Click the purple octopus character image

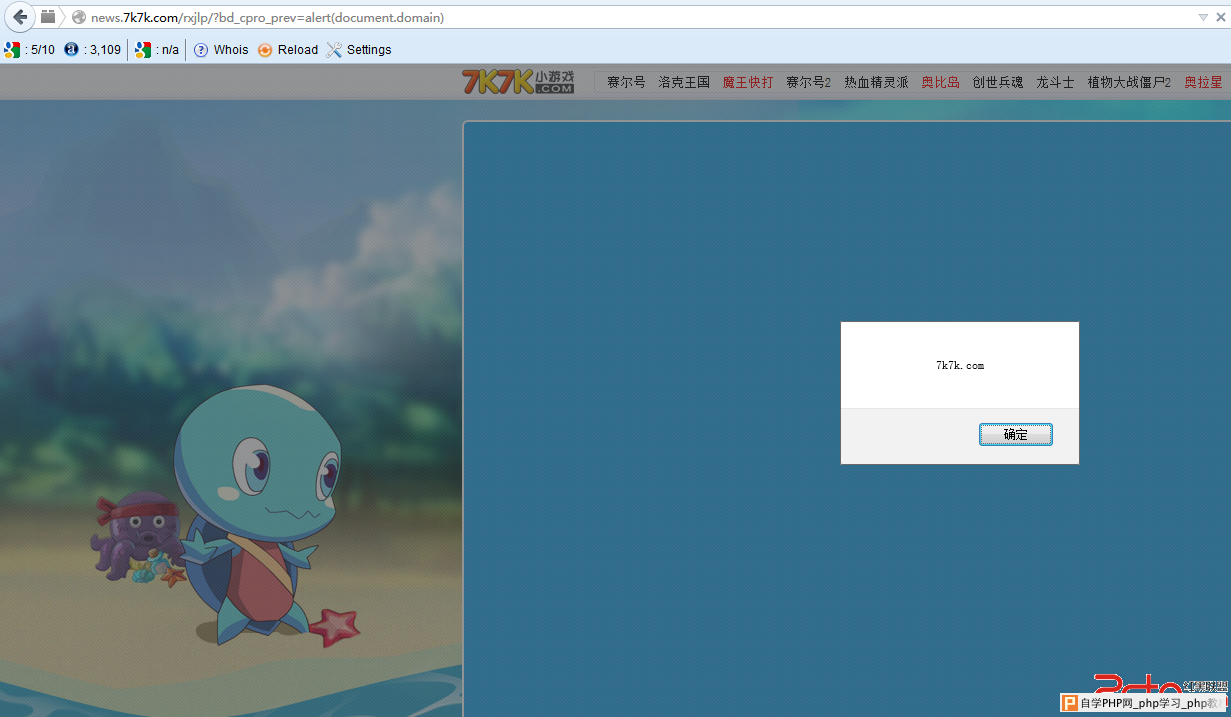tap(137, 536)
